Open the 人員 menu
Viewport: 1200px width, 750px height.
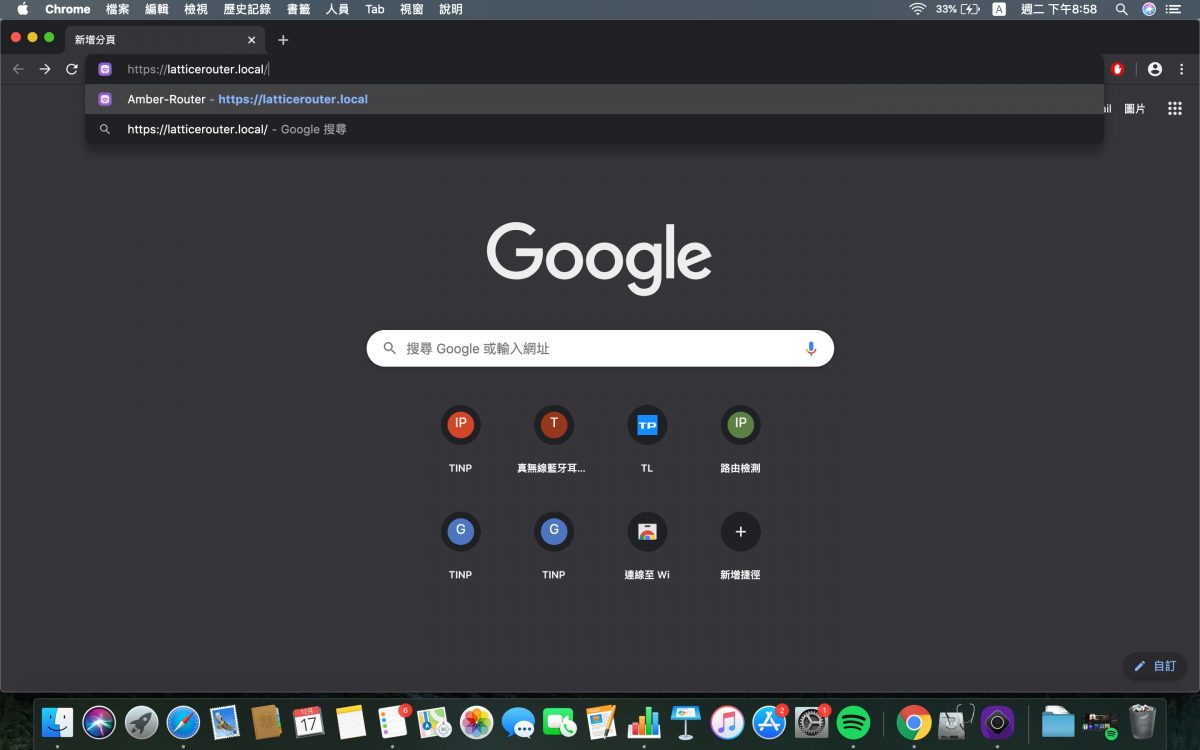(x=337, y=9)
